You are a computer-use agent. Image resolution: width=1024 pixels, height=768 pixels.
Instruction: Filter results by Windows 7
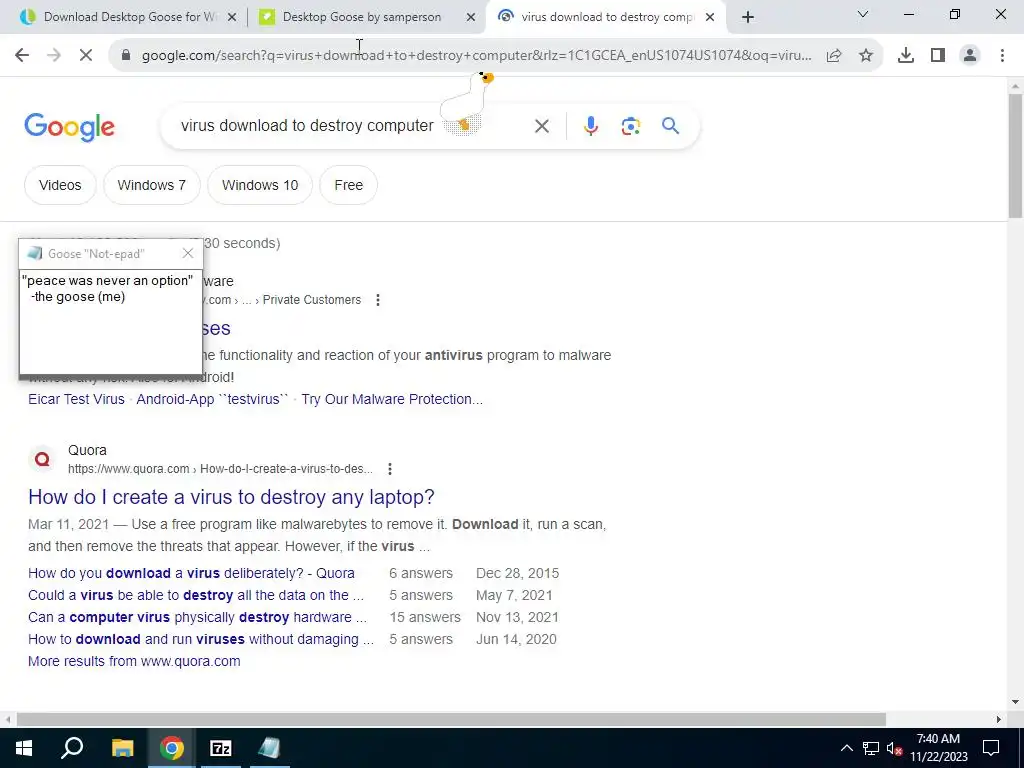152,185
